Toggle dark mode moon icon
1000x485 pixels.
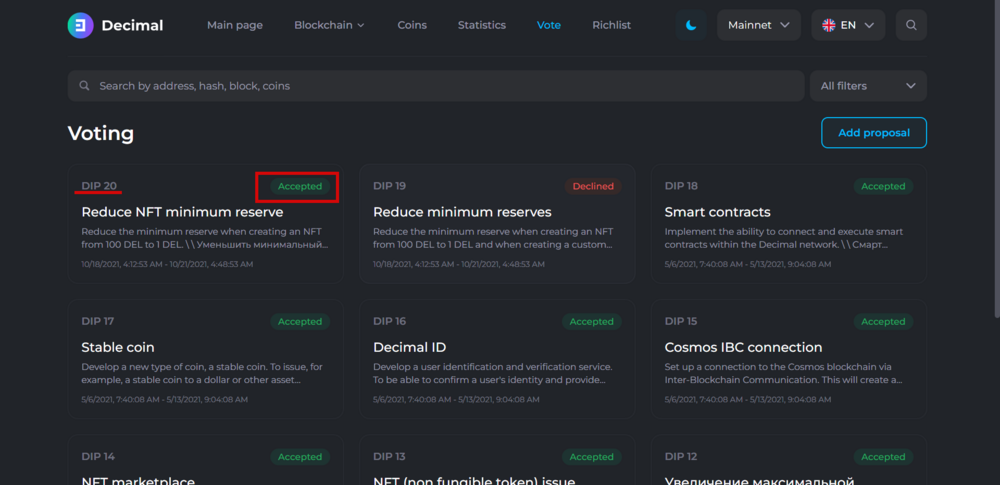pyautogui.click(x=691, y=26)
